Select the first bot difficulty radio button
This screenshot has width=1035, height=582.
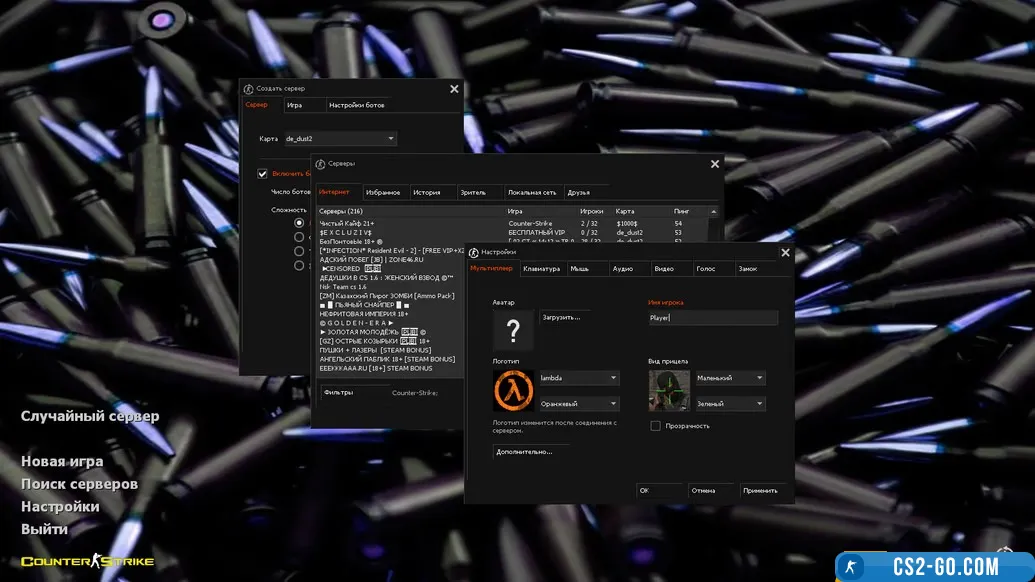tap(299, 223)
